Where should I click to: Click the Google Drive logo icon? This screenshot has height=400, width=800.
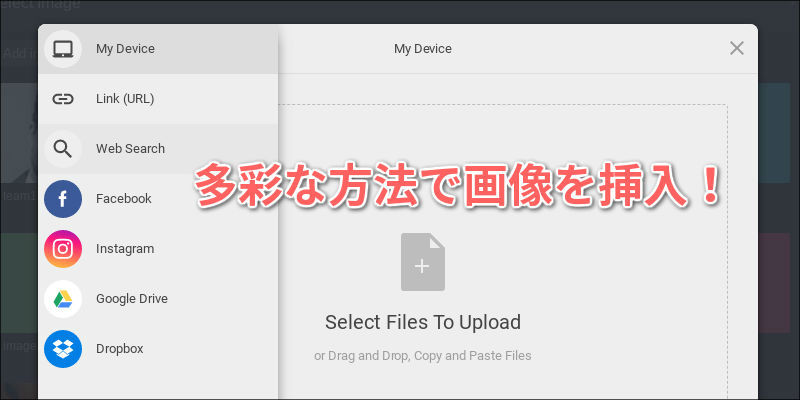(x=63, y=299)
